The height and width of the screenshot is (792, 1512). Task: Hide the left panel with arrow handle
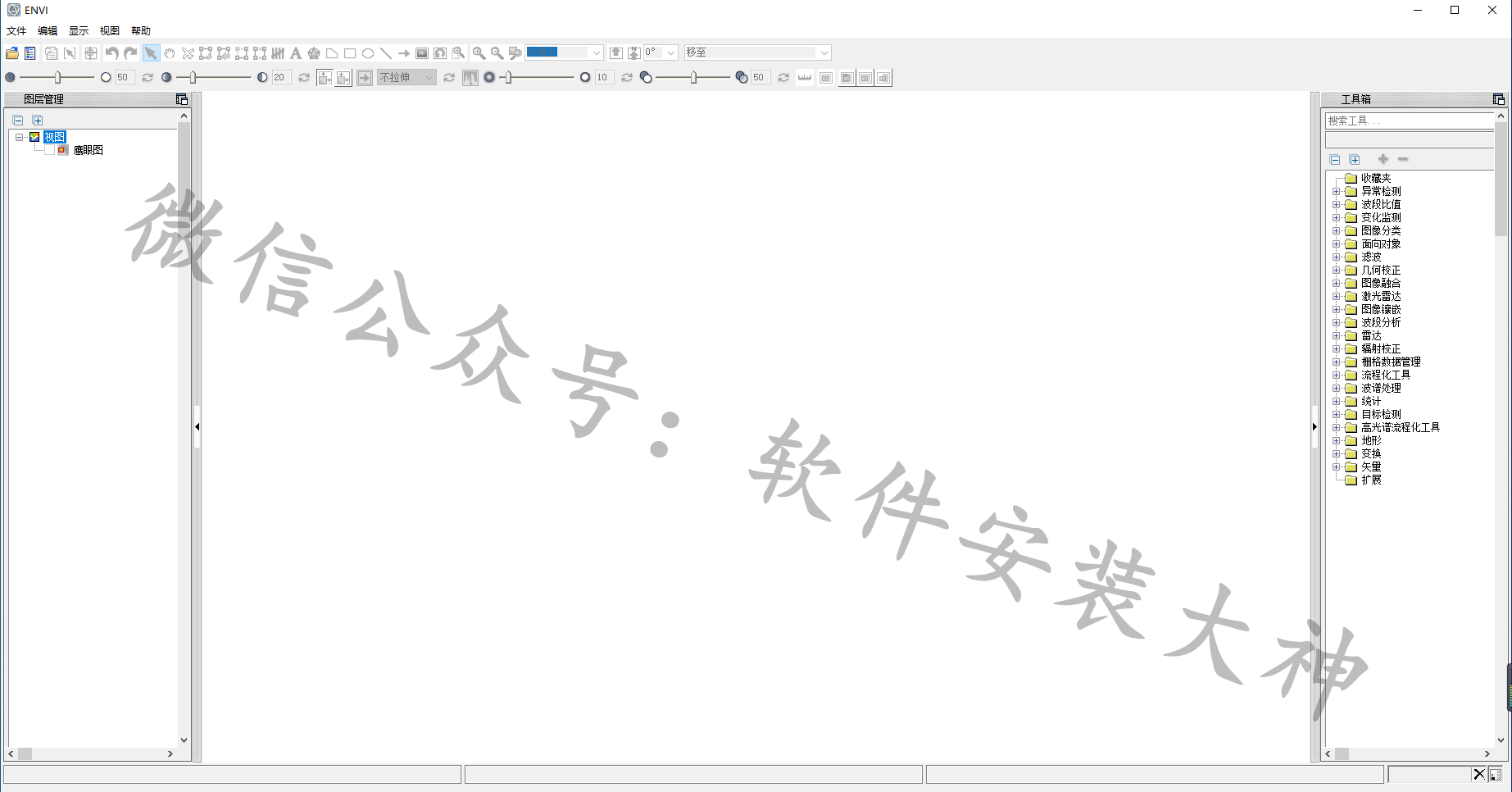point(198,426)
